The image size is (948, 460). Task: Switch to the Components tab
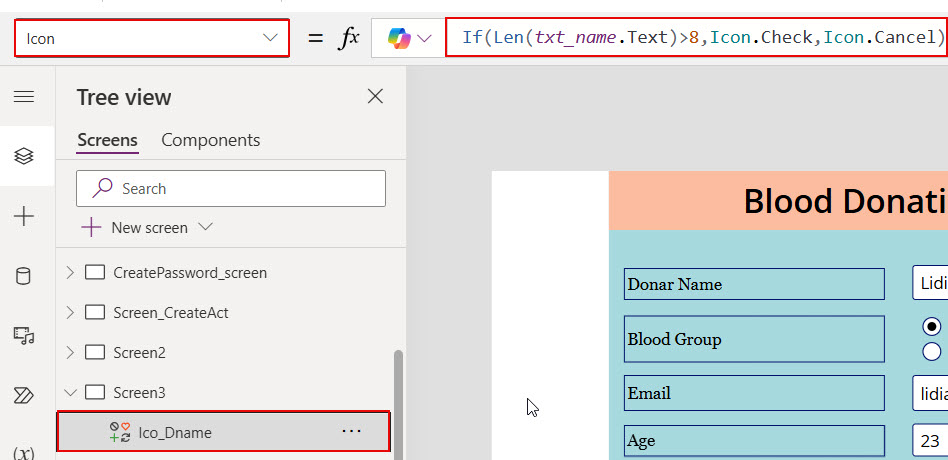coord(210,140)
